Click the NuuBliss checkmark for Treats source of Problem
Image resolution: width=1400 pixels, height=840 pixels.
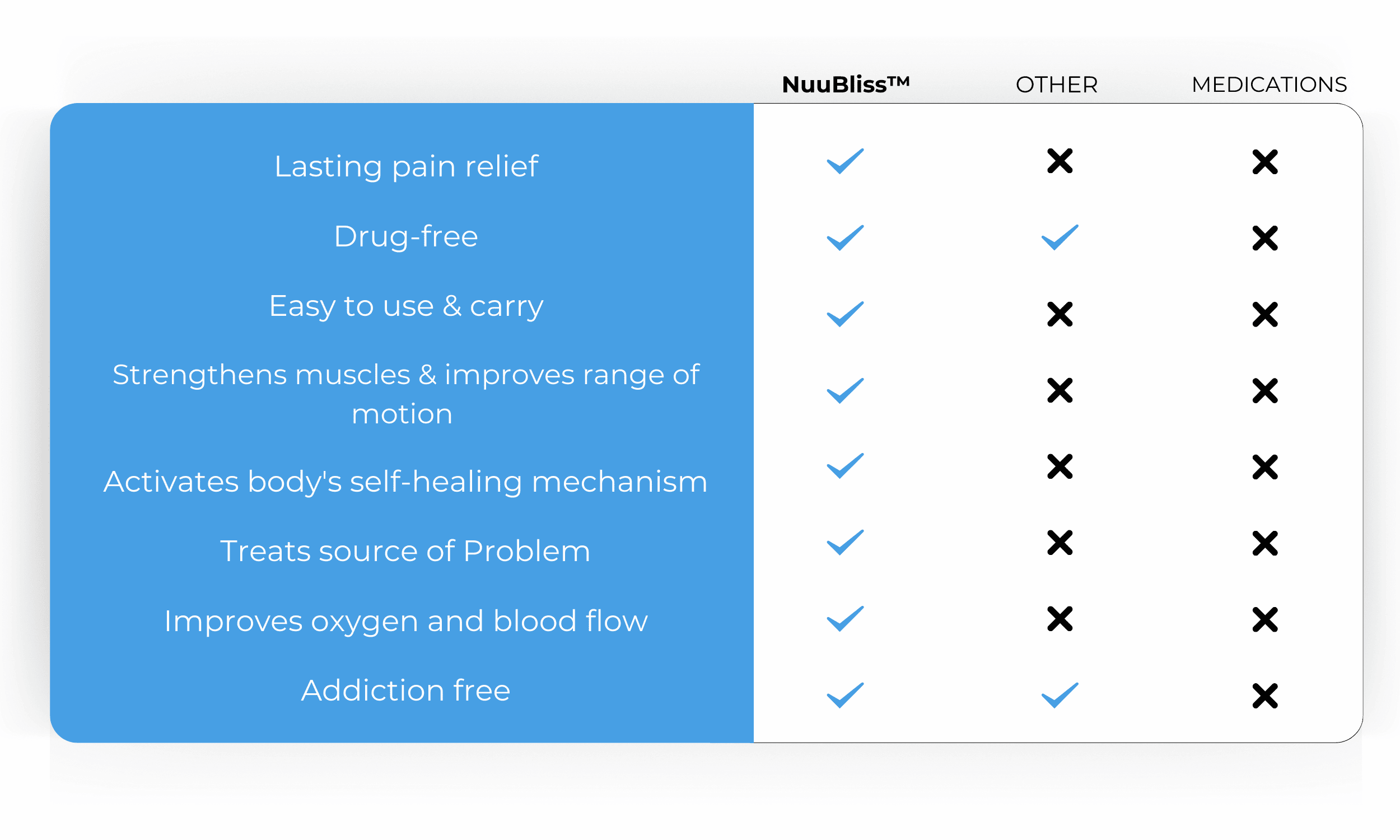[845, 543]
